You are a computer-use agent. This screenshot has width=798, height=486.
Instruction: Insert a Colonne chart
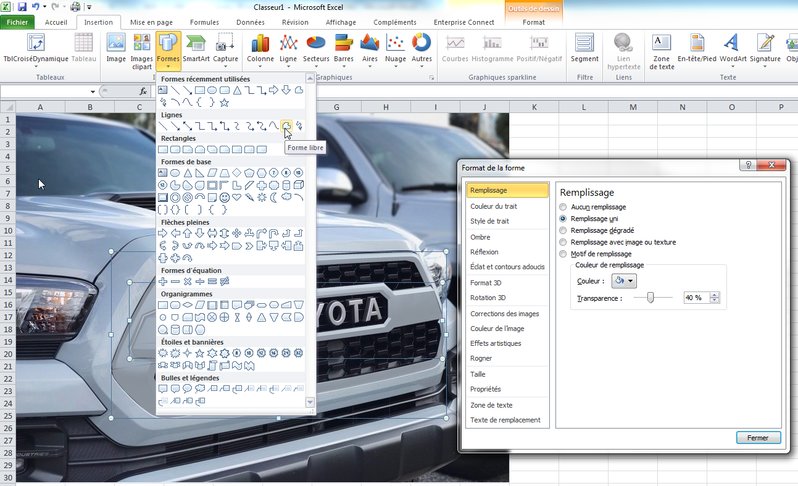pos(260,49)
